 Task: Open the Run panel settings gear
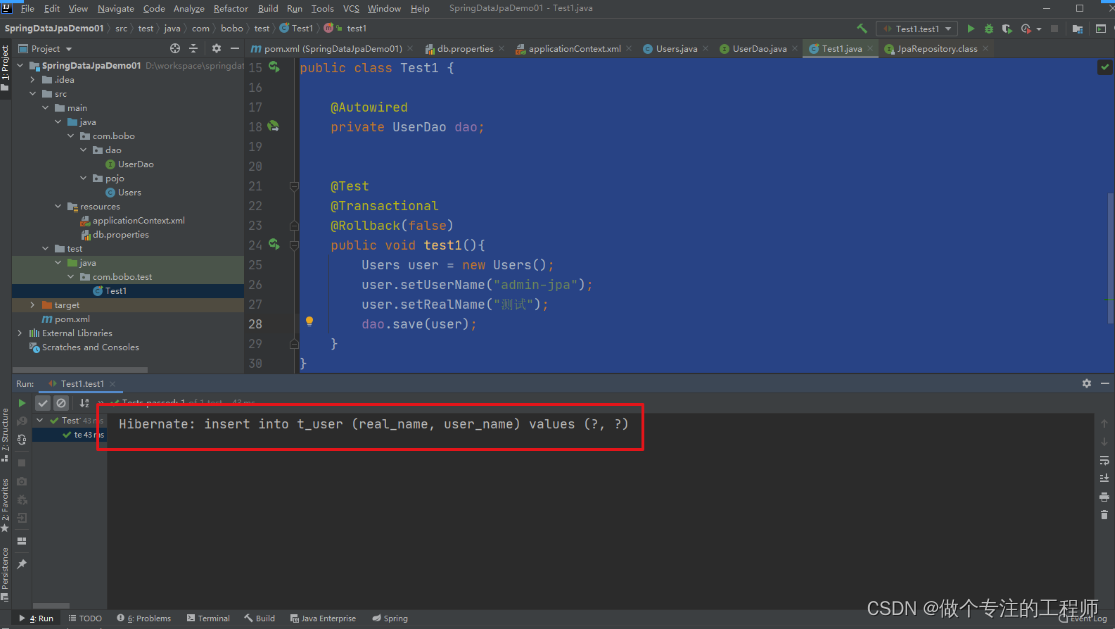click(1086, 383)
